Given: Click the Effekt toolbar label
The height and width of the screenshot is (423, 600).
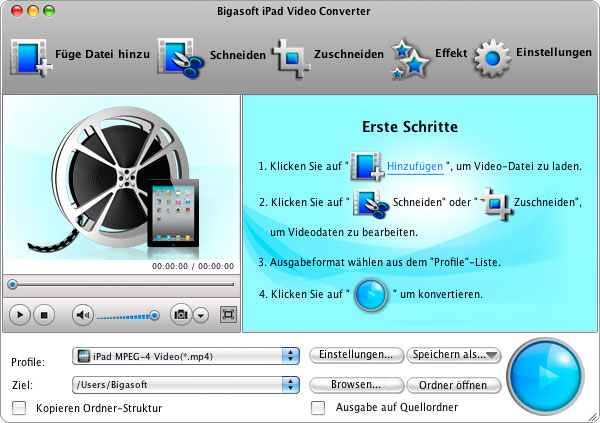Looking at the screenshot, I should coord(451,53).
